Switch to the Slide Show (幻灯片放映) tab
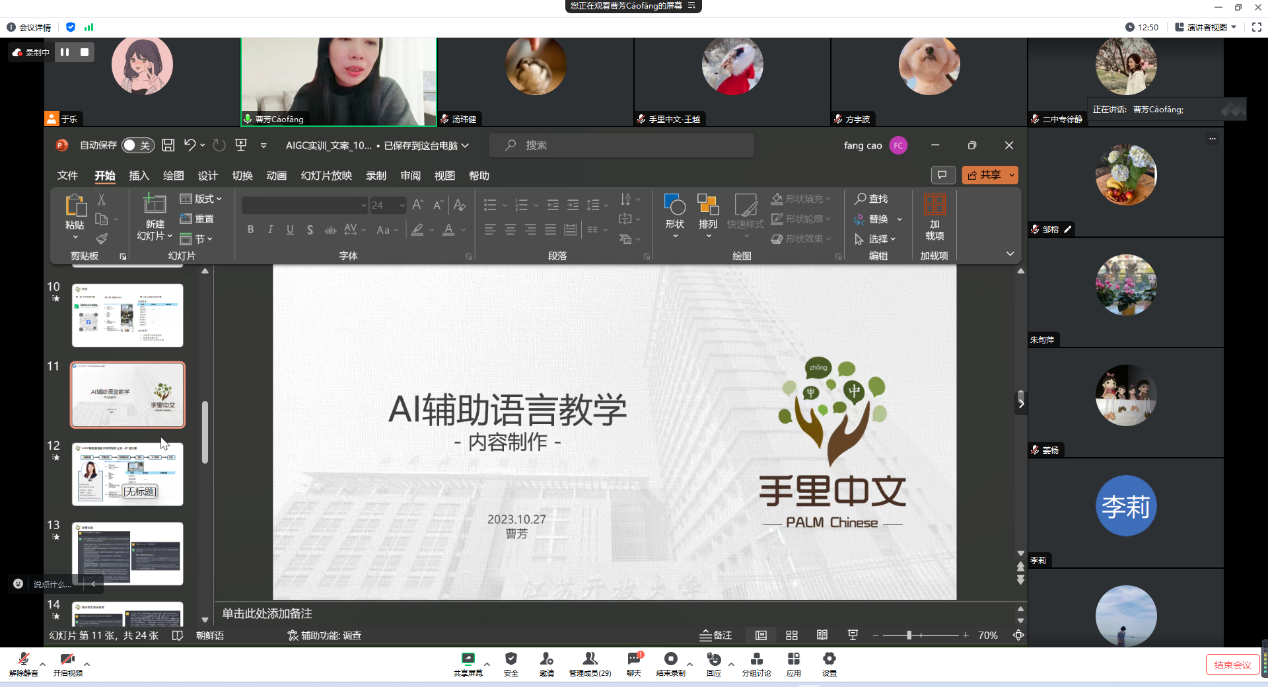 coord(326,176)
